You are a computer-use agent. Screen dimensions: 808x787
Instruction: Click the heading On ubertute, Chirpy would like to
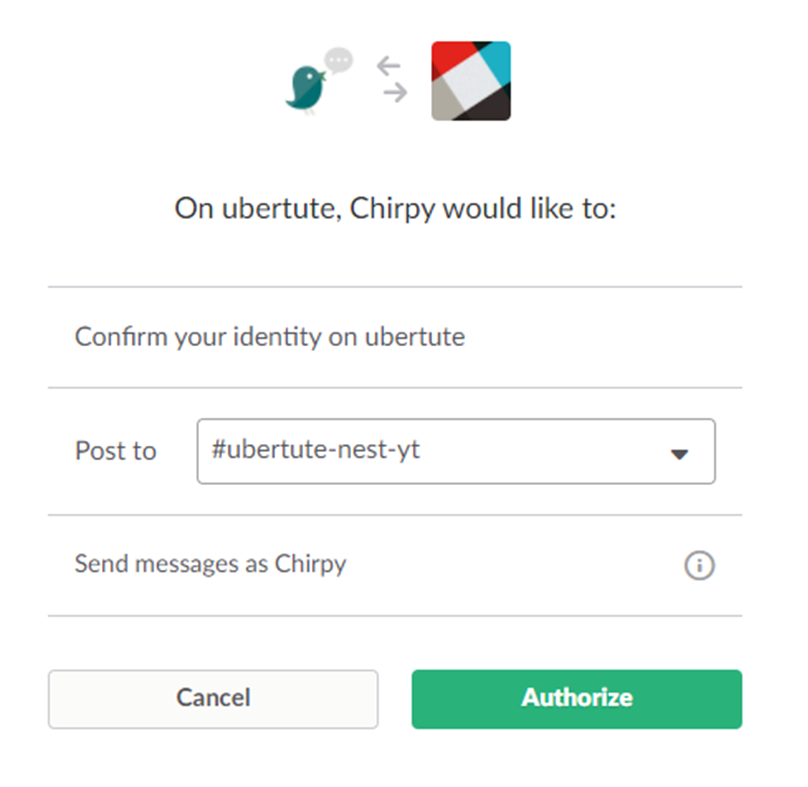[395, 209]
